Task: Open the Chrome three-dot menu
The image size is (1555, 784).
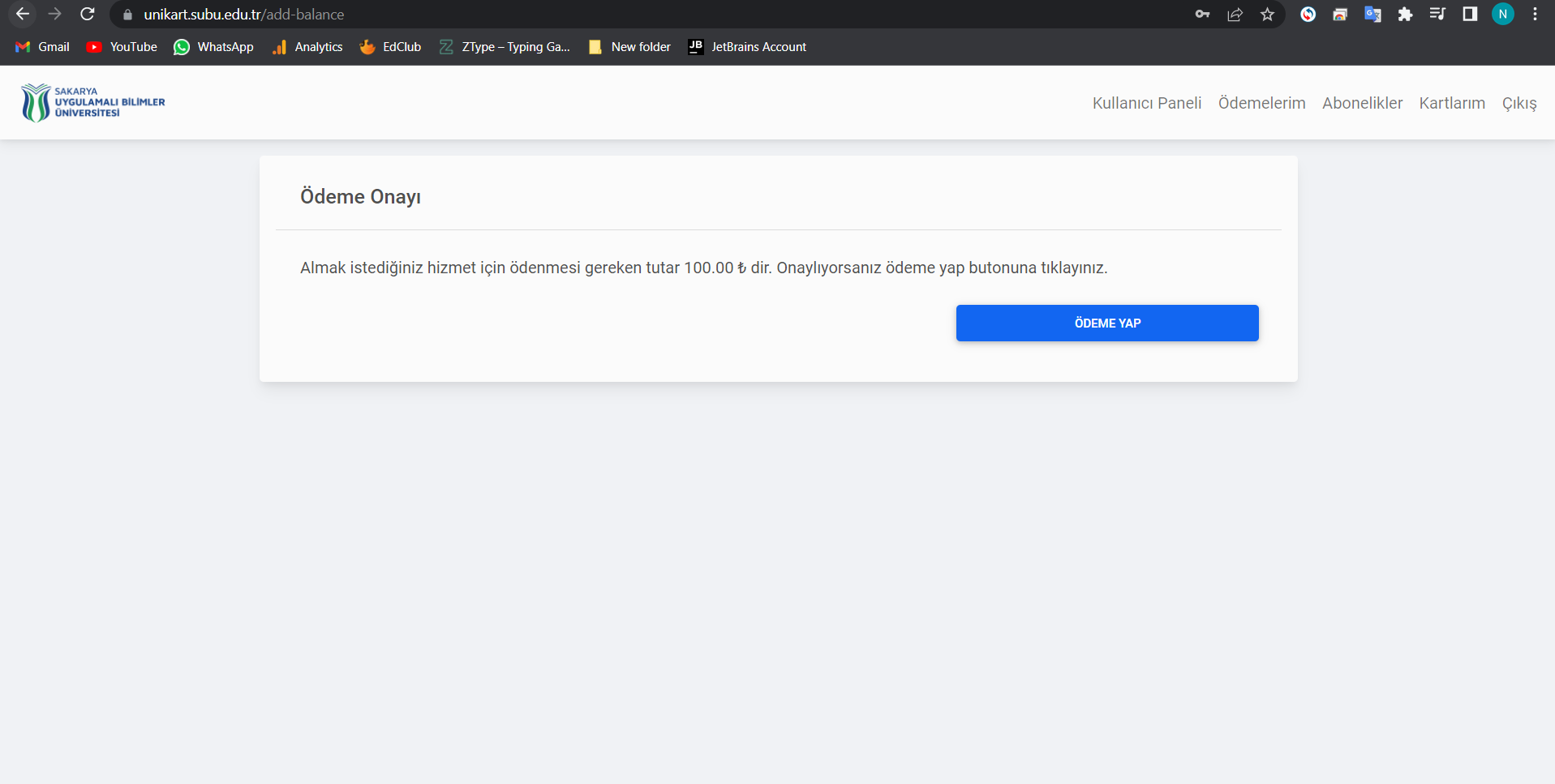Action: tap(1535, 15)
